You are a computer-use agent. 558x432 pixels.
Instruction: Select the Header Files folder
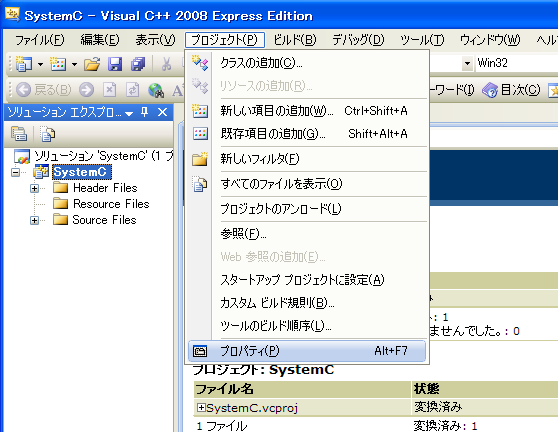tap(105, 188)
